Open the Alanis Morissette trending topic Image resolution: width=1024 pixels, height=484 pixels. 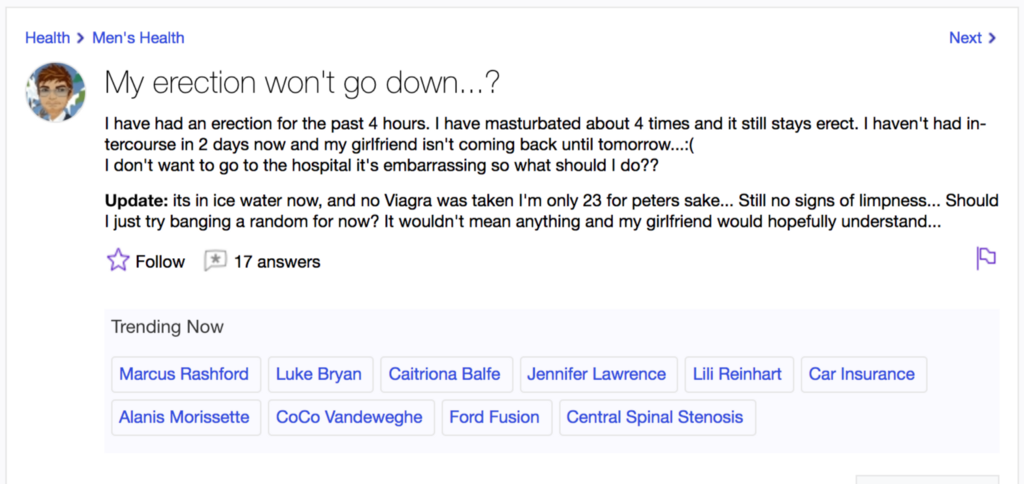186,417
